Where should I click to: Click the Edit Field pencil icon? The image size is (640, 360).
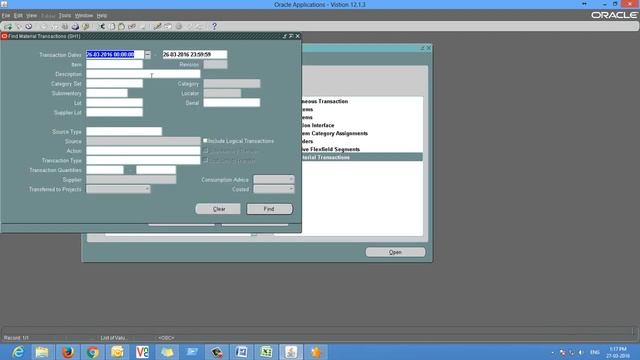pos(158,27)
